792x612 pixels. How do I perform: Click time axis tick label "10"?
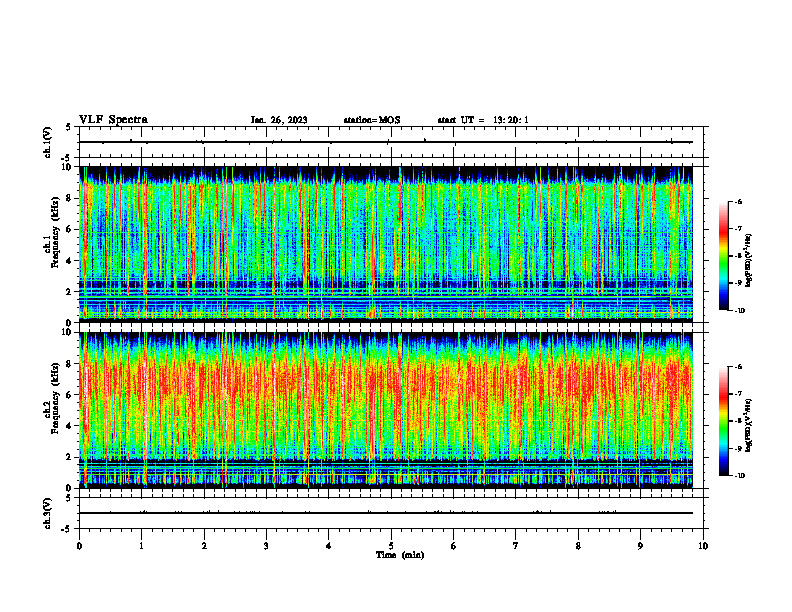[x=703, y=546]
